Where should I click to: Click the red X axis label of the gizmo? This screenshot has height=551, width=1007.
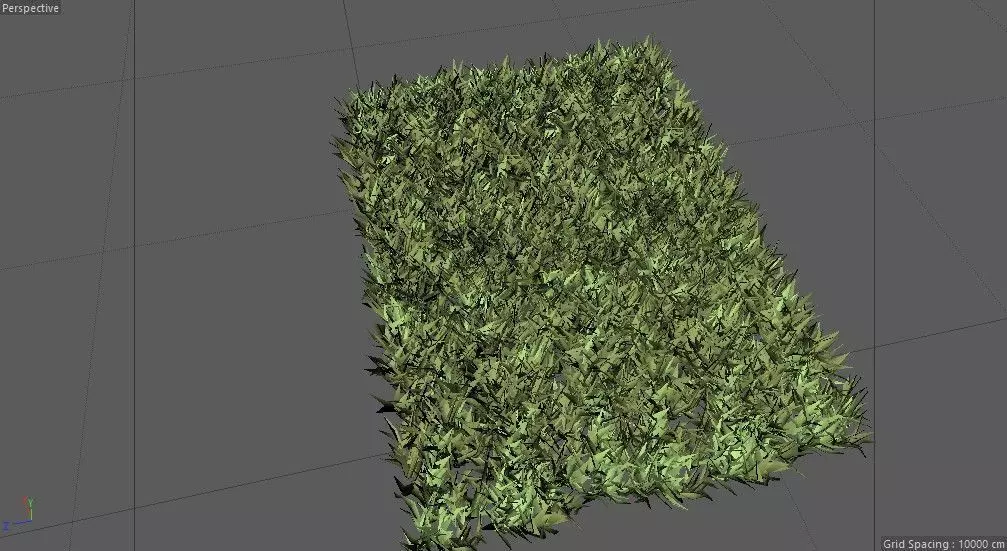[25, 502]
